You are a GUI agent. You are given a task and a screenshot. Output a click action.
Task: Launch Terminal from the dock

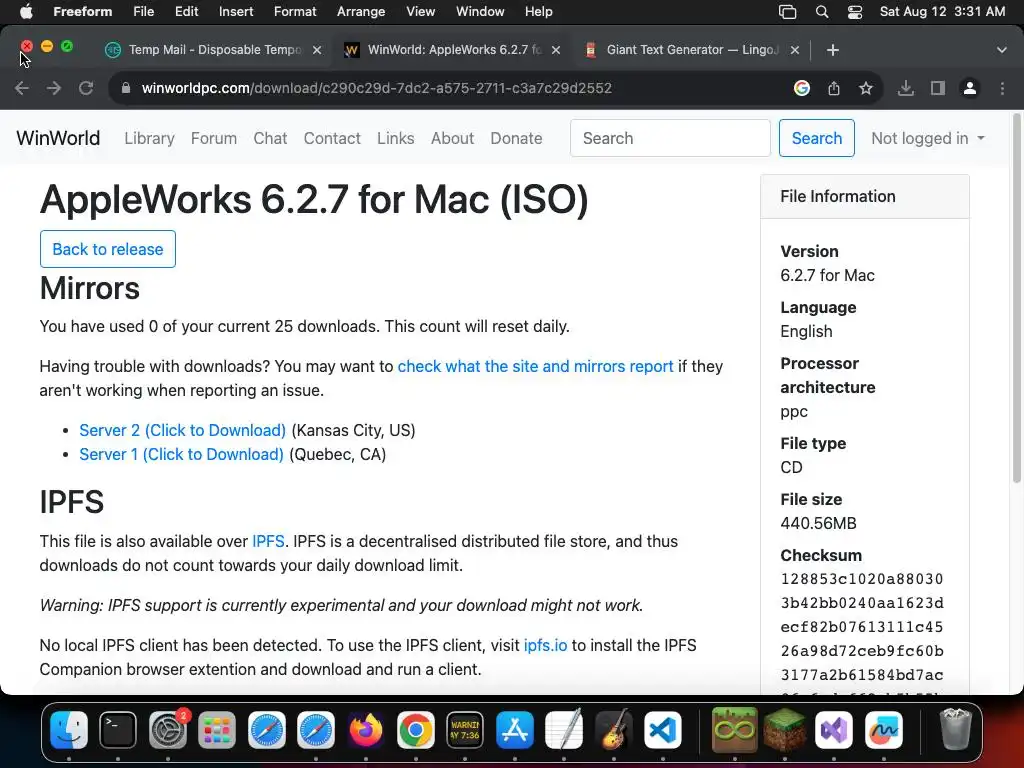coord(118,729)
